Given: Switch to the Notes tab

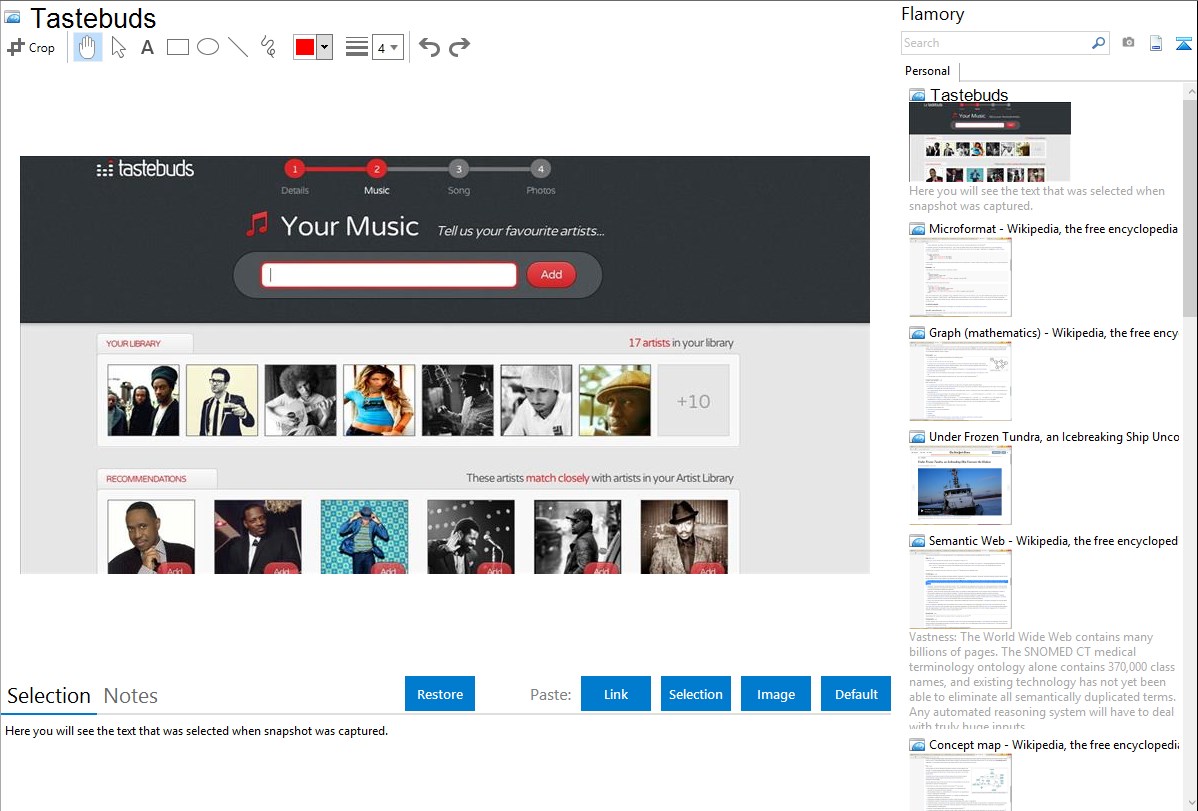Looking at the screenshot, I should [131, 696].
